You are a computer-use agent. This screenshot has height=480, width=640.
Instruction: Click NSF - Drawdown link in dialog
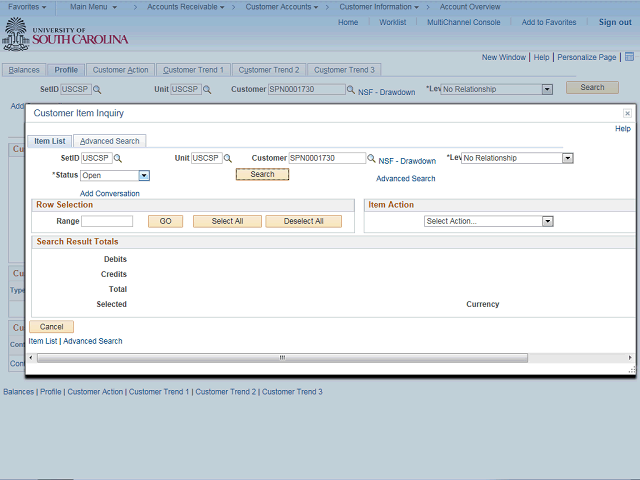[407, 161]
